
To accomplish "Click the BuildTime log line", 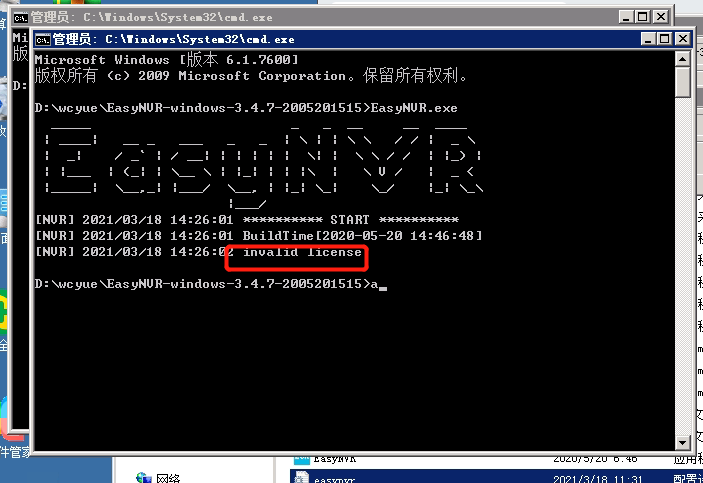I will point(259,236).
